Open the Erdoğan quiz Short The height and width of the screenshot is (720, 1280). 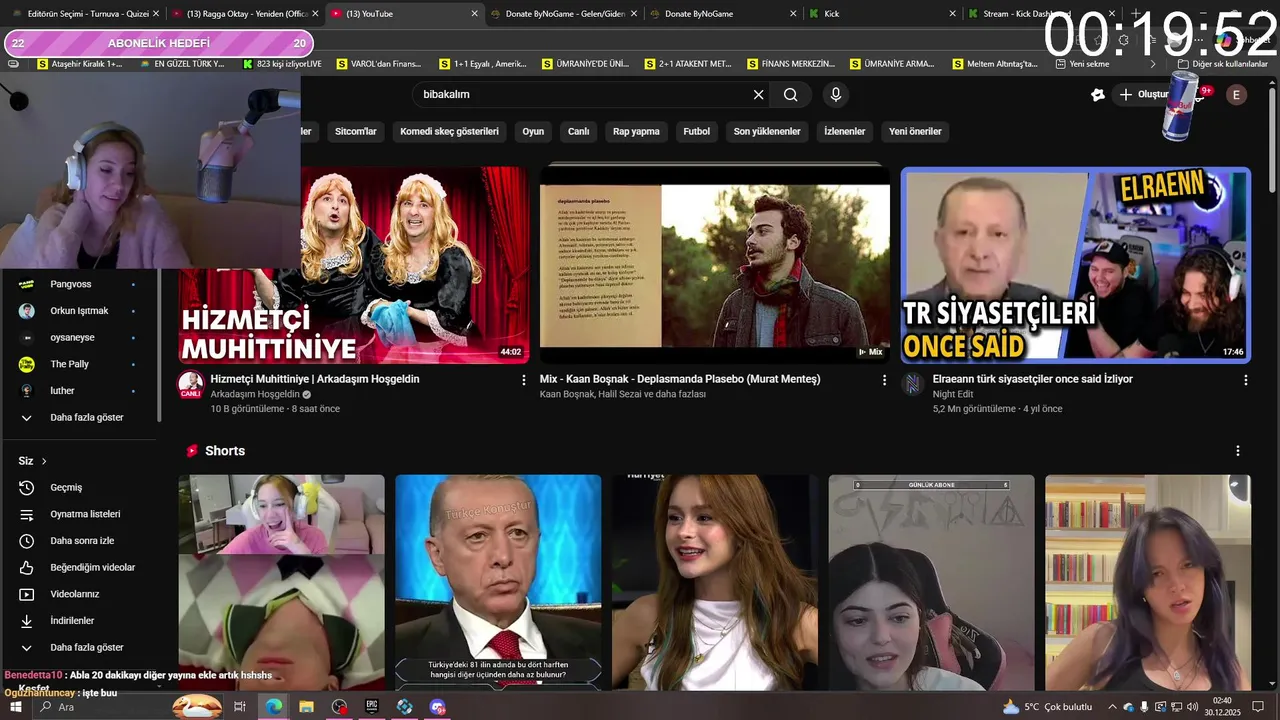498,582
